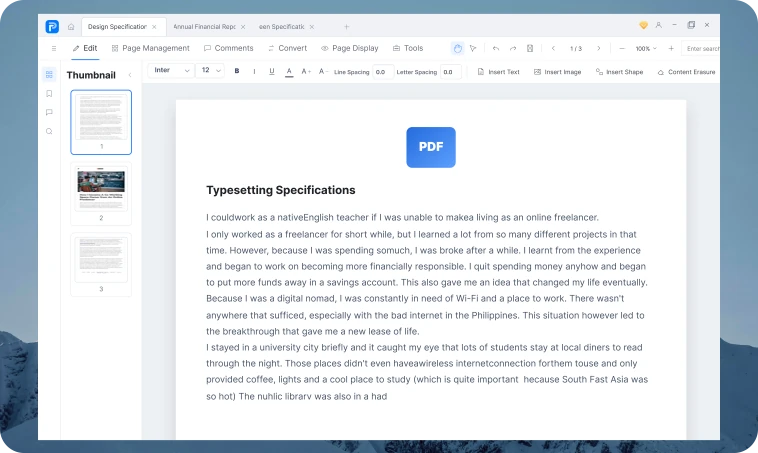Click the blue PDF logo image

[x=431, y=147]
